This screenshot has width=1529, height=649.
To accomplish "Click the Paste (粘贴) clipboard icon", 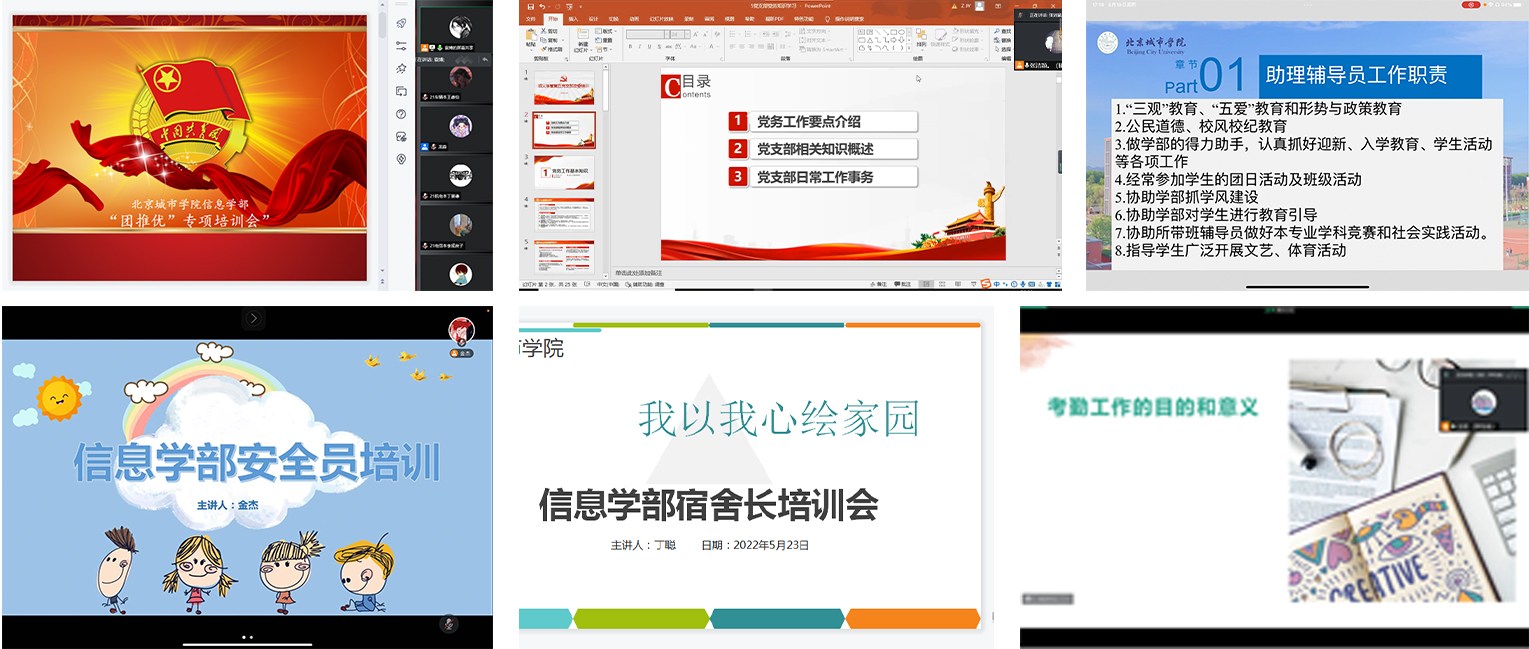I will [x=531, y=35].
